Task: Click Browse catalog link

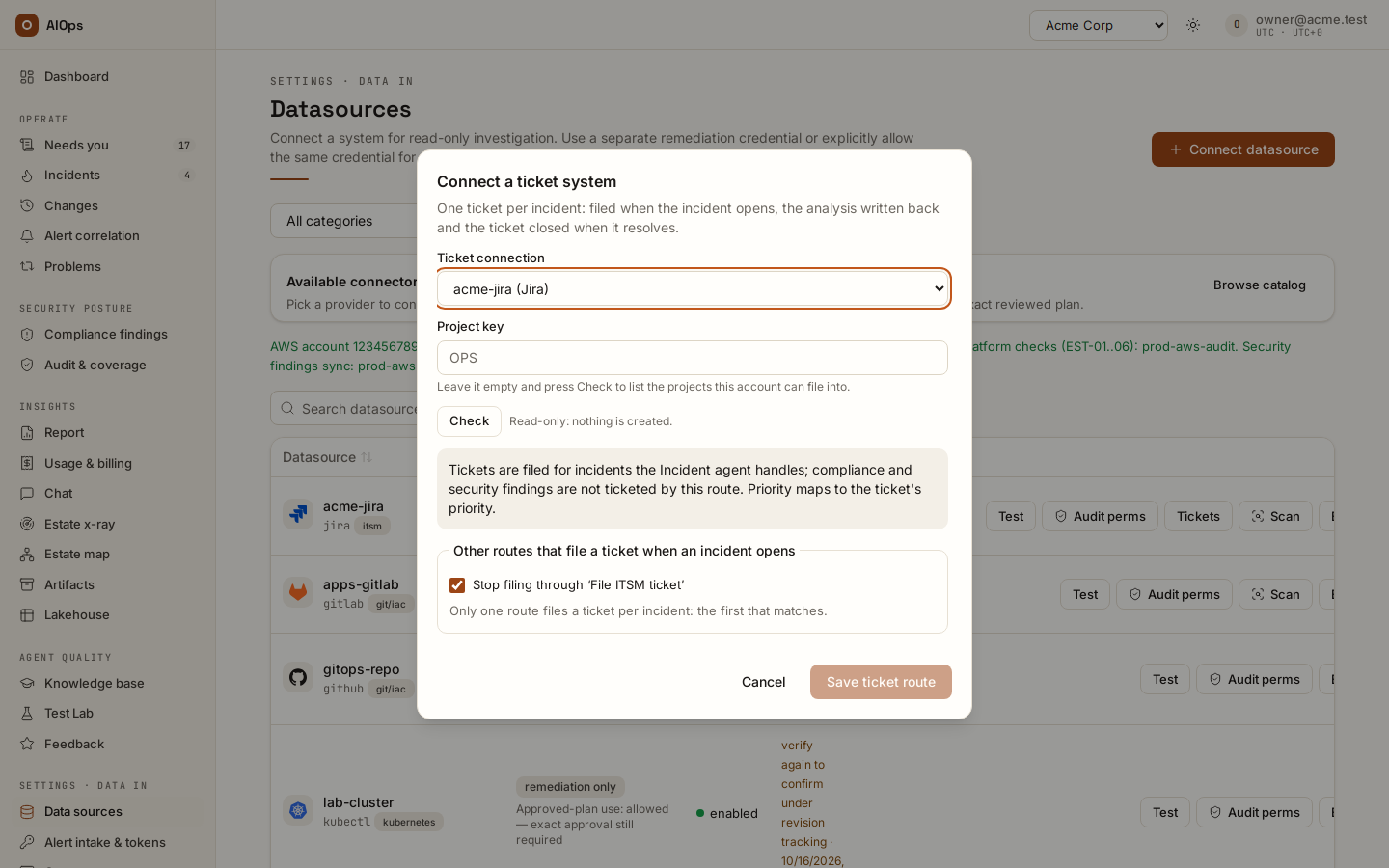Action: pyautogui.click(x=1259, y=285)
